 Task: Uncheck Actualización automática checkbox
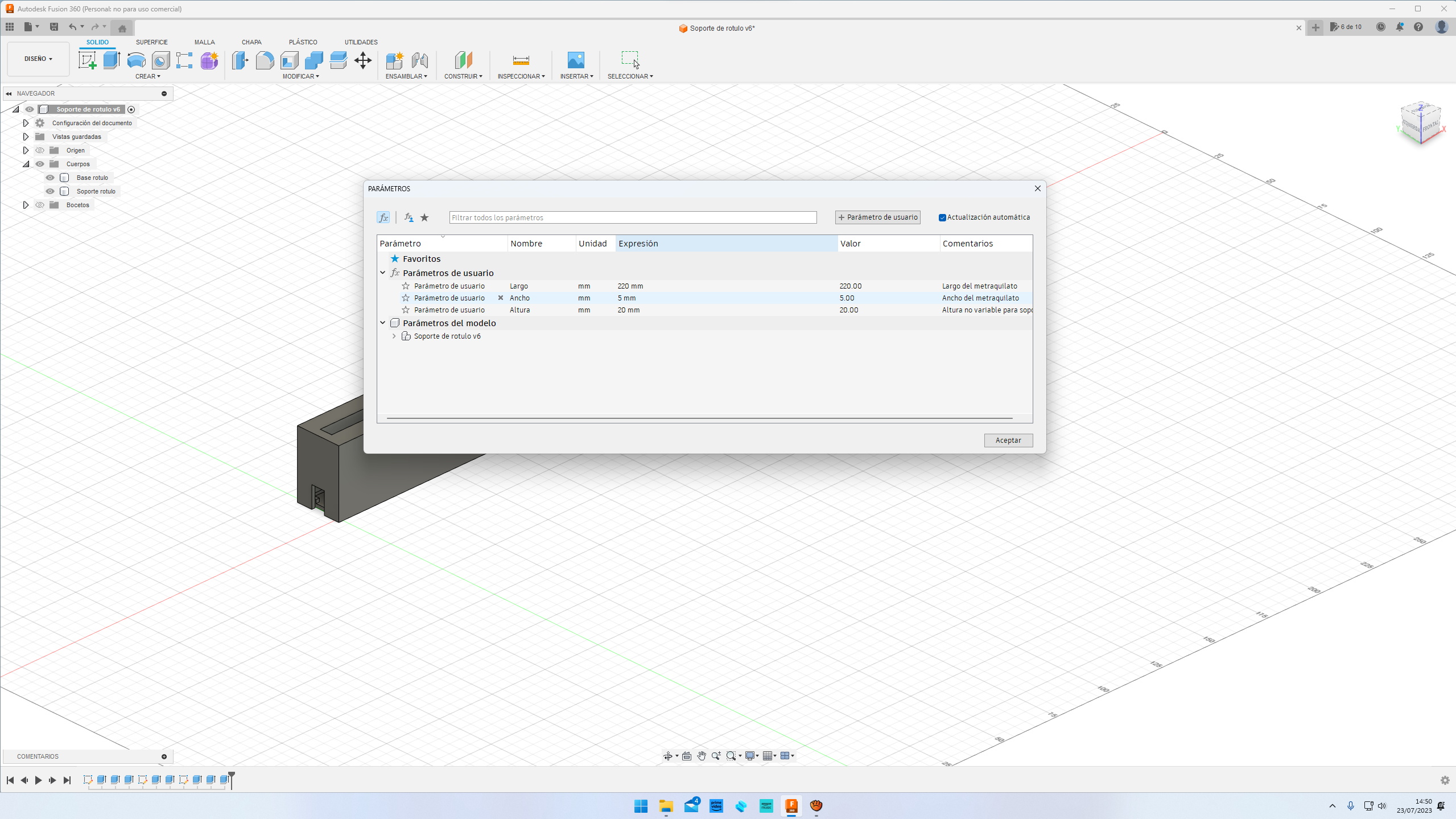coord(942,217)
